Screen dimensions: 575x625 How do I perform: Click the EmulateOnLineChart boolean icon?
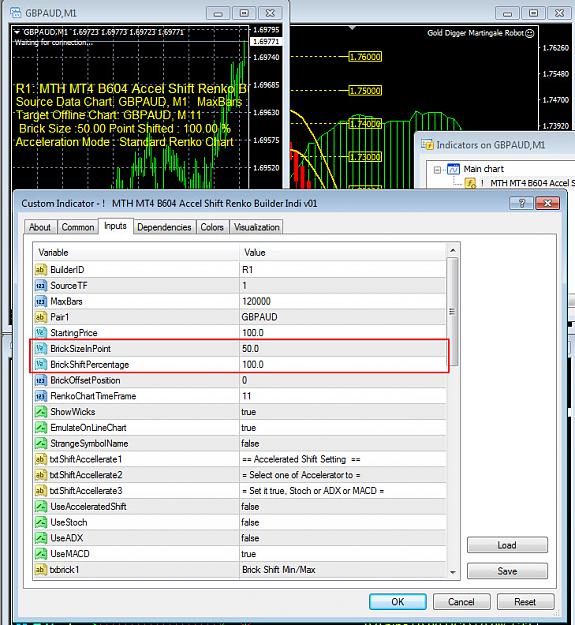pyautogui.click(x=41, y=428)
